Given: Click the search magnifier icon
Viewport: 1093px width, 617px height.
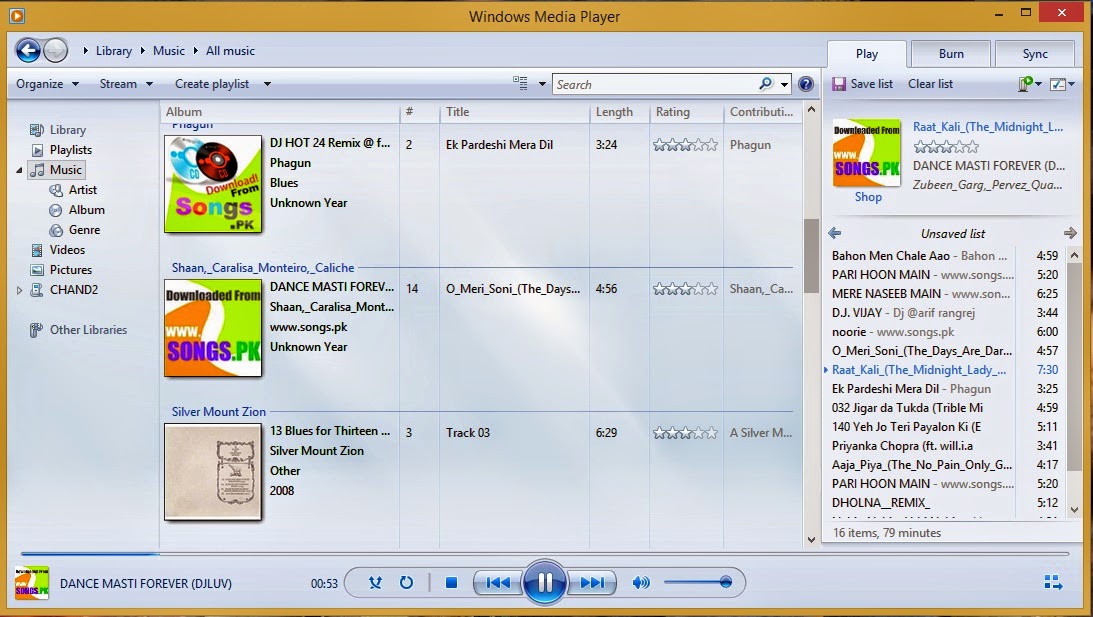Looking at the screenshot, I should (x=765, y=84).
